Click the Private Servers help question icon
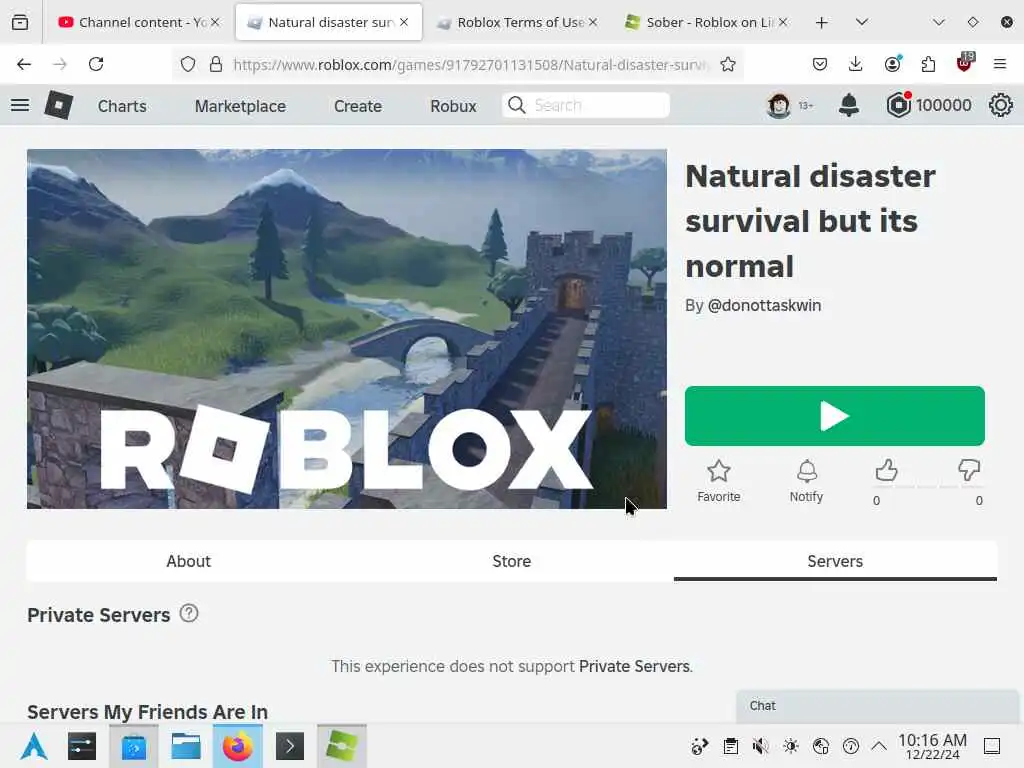Screen dimensions: 1024x768 (189, 613)
